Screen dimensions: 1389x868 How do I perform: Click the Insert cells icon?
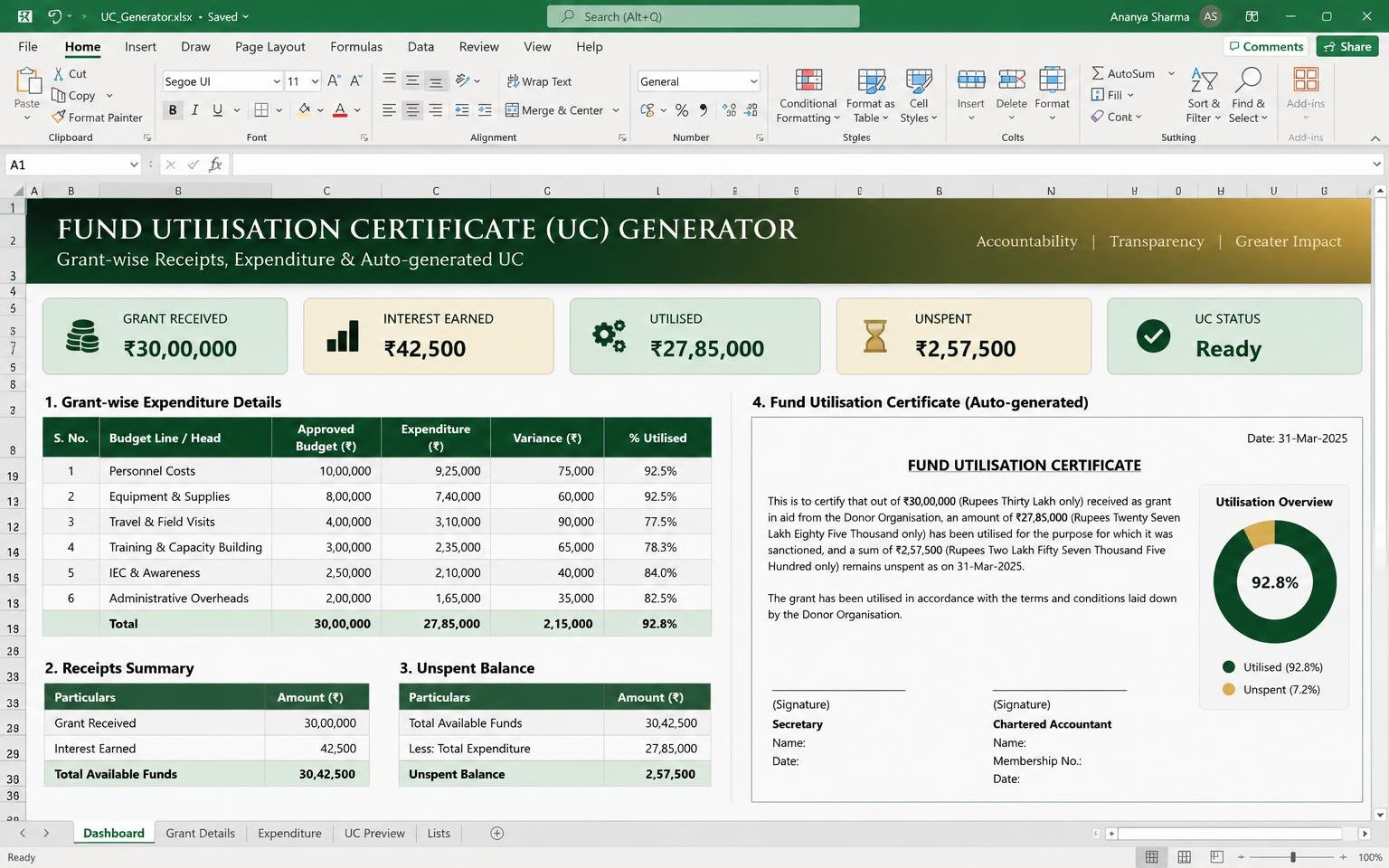click(x=971, y=80)
